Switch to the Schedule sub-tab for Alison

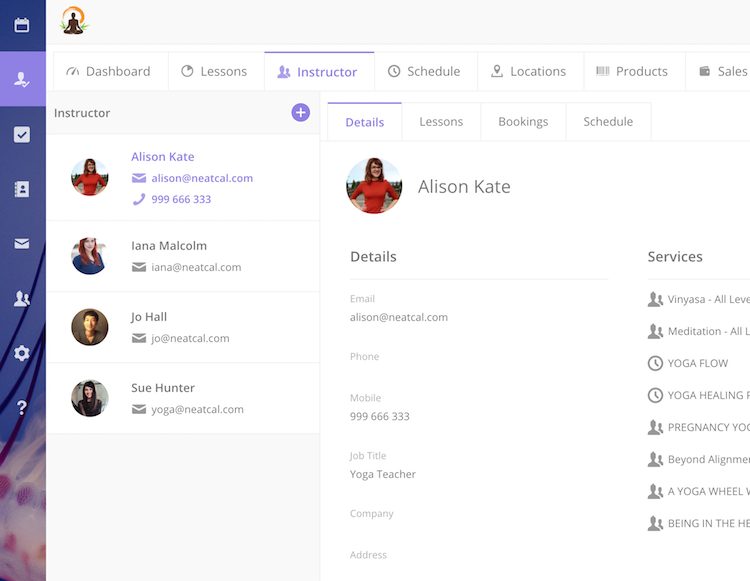[608, 122]
